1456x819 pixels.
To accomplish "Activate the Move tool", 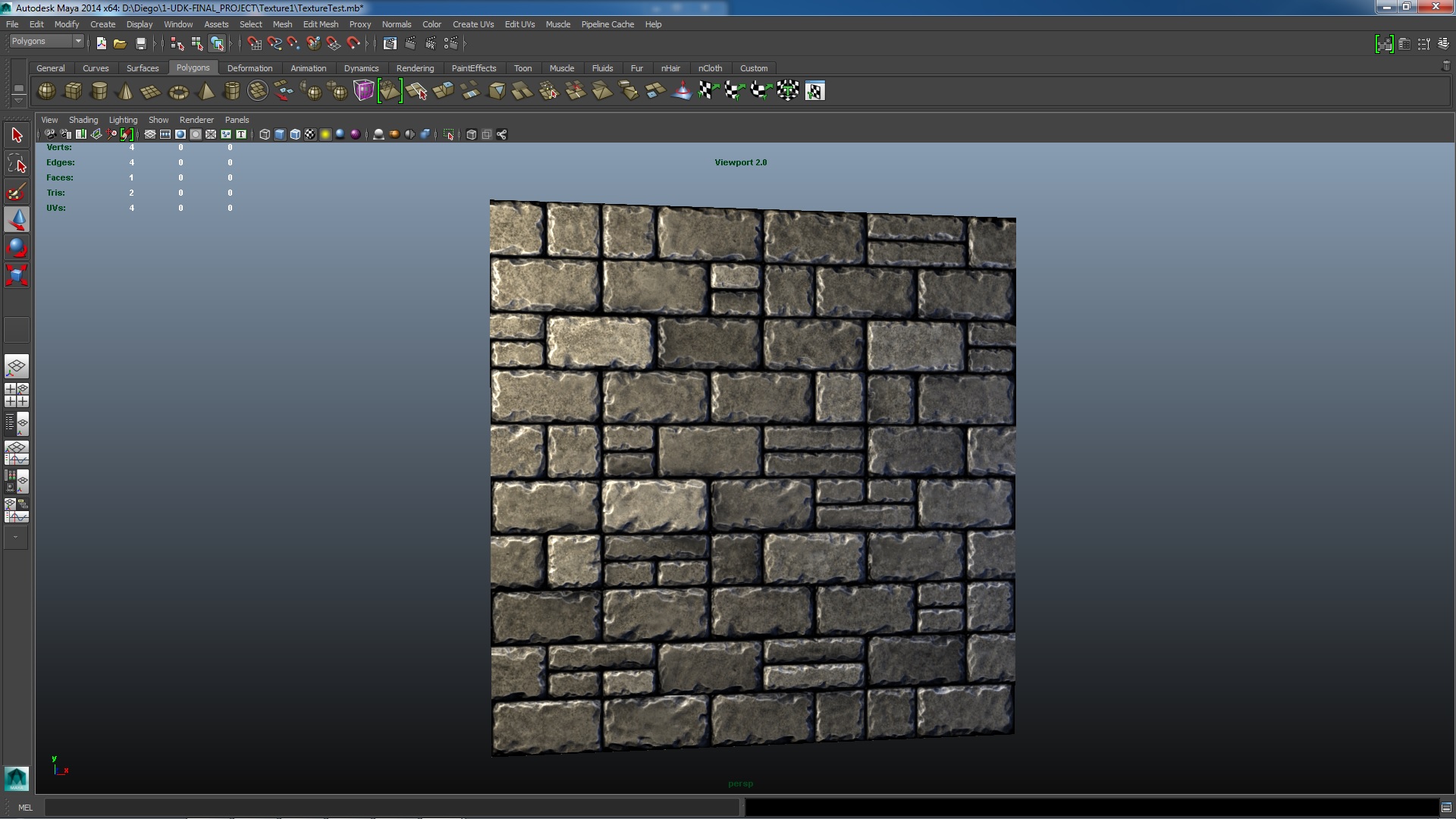I will 17,220.
